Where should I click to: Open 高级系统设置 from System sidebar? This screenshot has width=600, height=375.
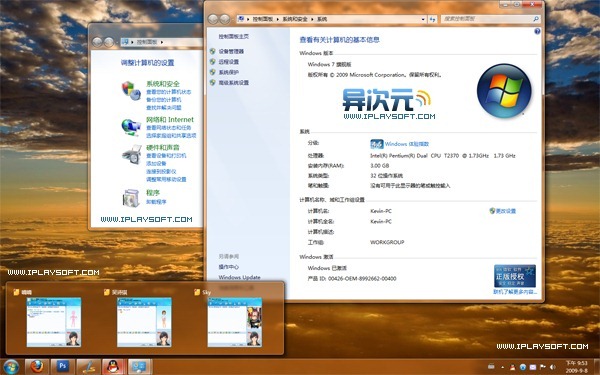pos(234,82)
